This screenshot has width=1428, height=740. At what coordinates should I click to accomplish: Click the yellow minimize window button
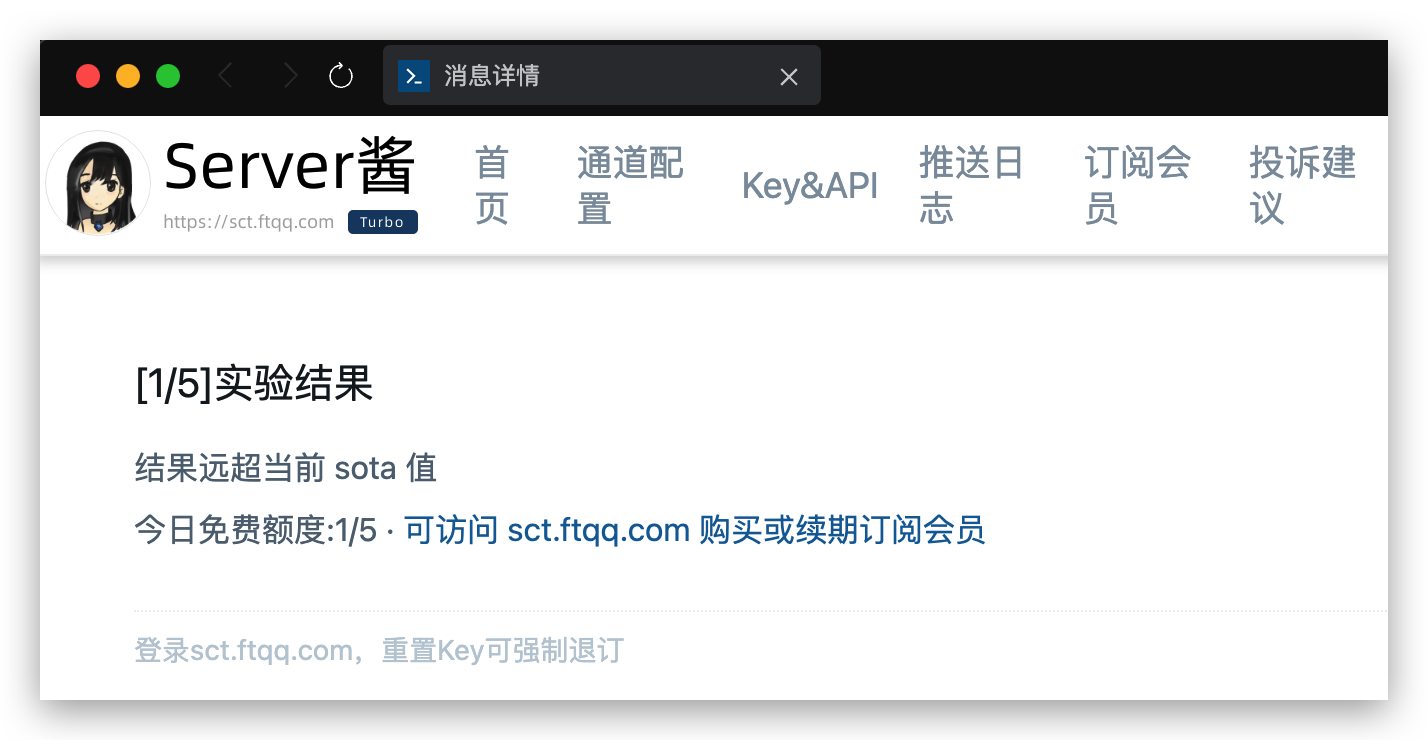click(128, 76)
